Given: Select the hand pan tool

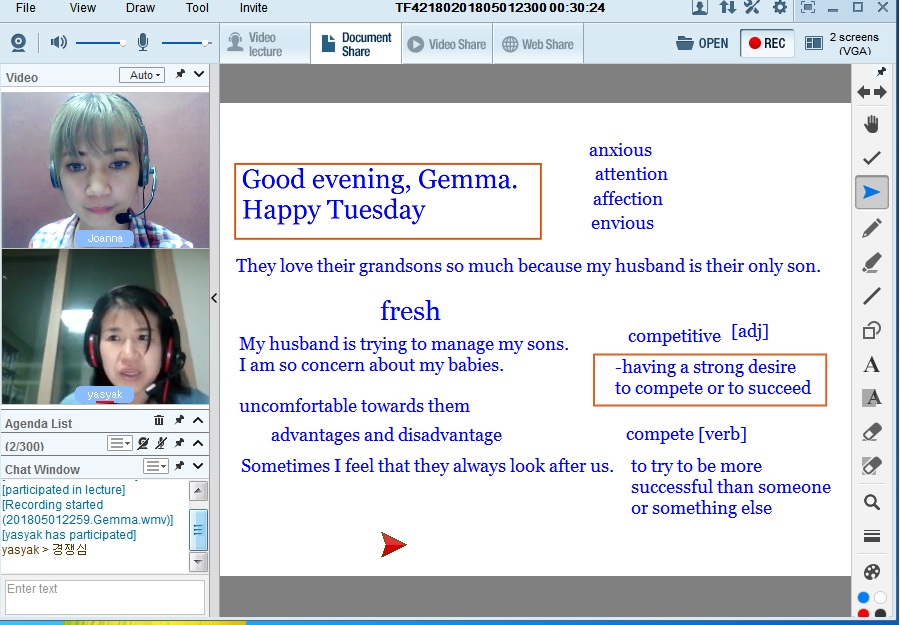Looking at the screenshot, I should [872, 124].
